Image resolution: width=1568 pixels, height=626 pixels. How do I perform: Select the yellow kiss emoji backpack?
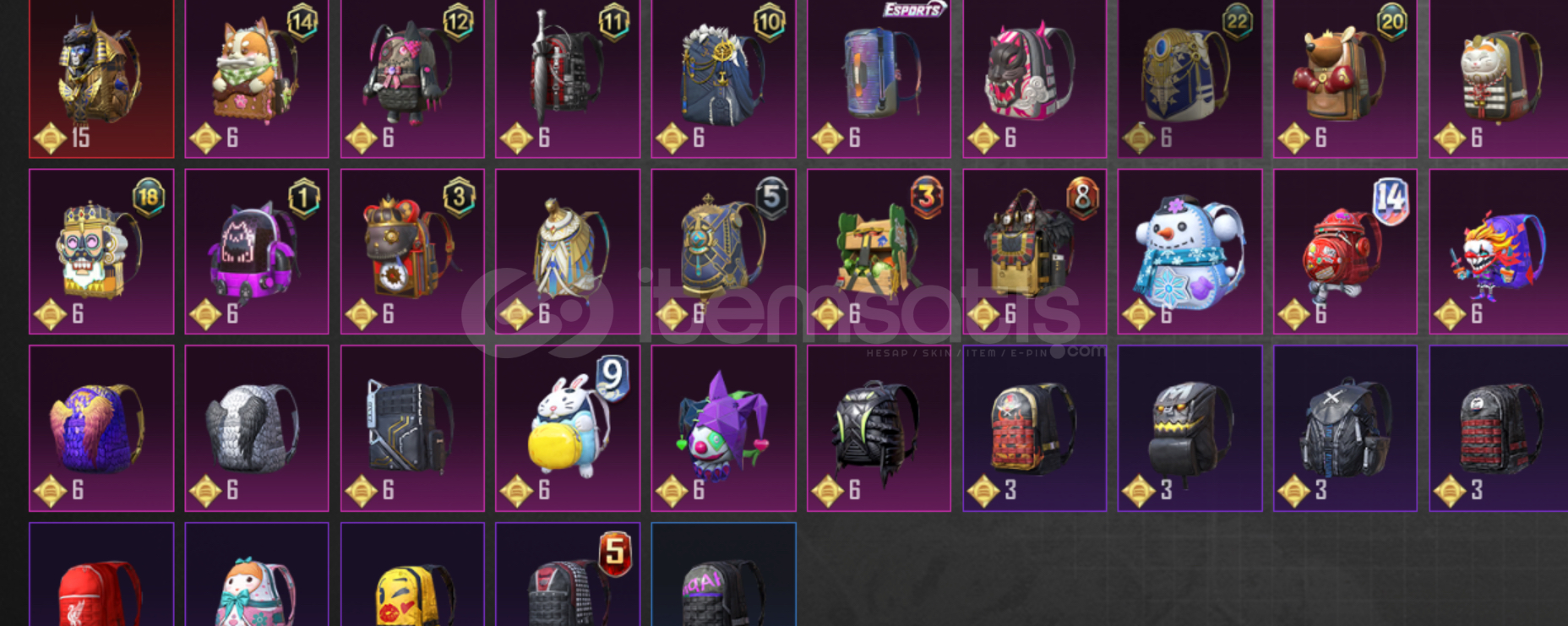pos(412,574)
